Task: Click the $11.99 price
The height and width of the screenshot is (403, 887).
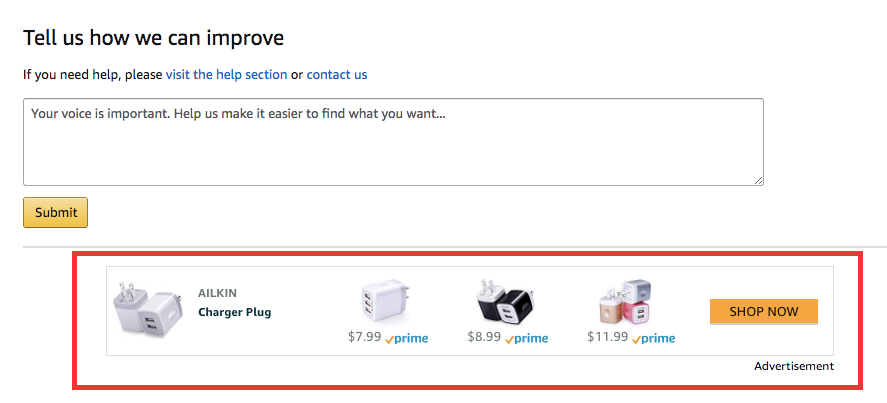Action: coord(607,337)
